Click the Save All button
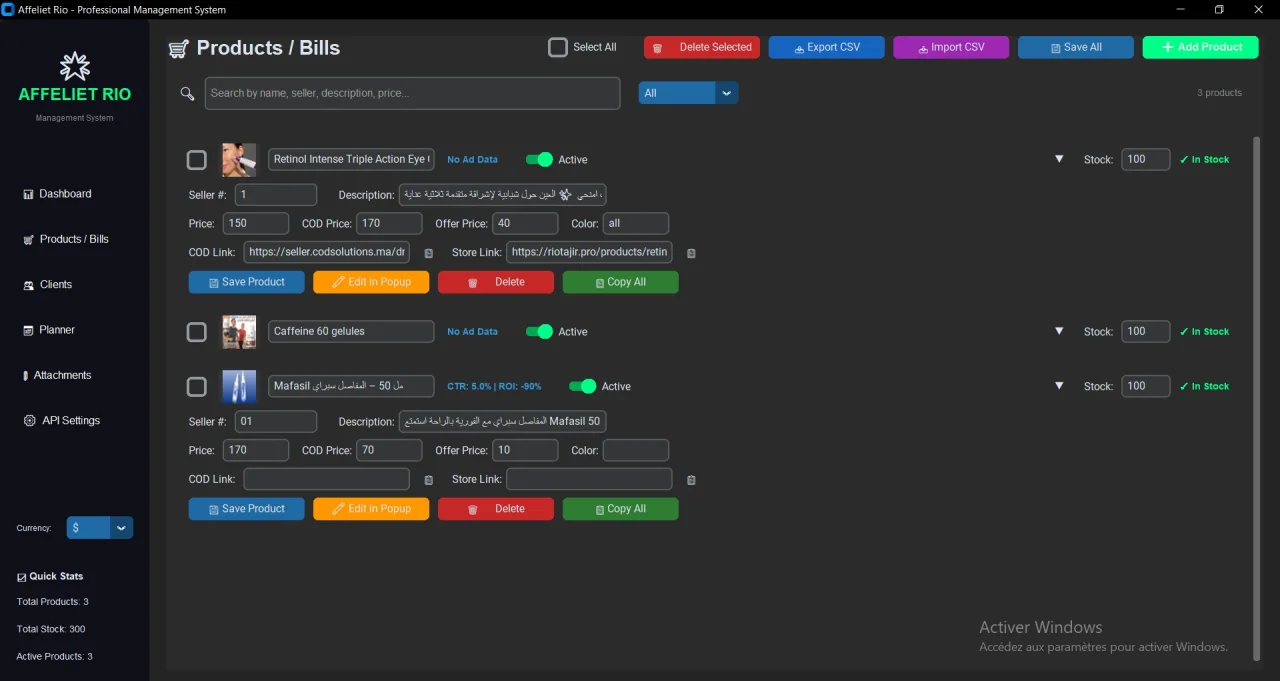Image resolution: width=1280 pixels, height=681 pixels. tap(1076, 47)
